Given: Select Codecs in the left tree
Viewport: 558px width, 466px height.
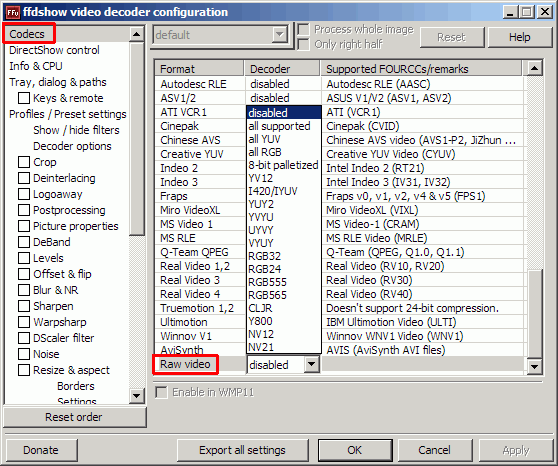Looking at the screenshot, I should click(27, 34).
